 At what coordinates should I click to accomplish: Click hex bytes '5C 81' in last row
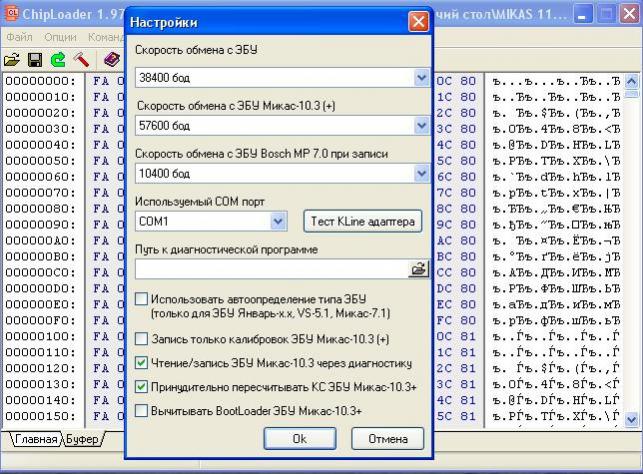(x=456, y=416)
